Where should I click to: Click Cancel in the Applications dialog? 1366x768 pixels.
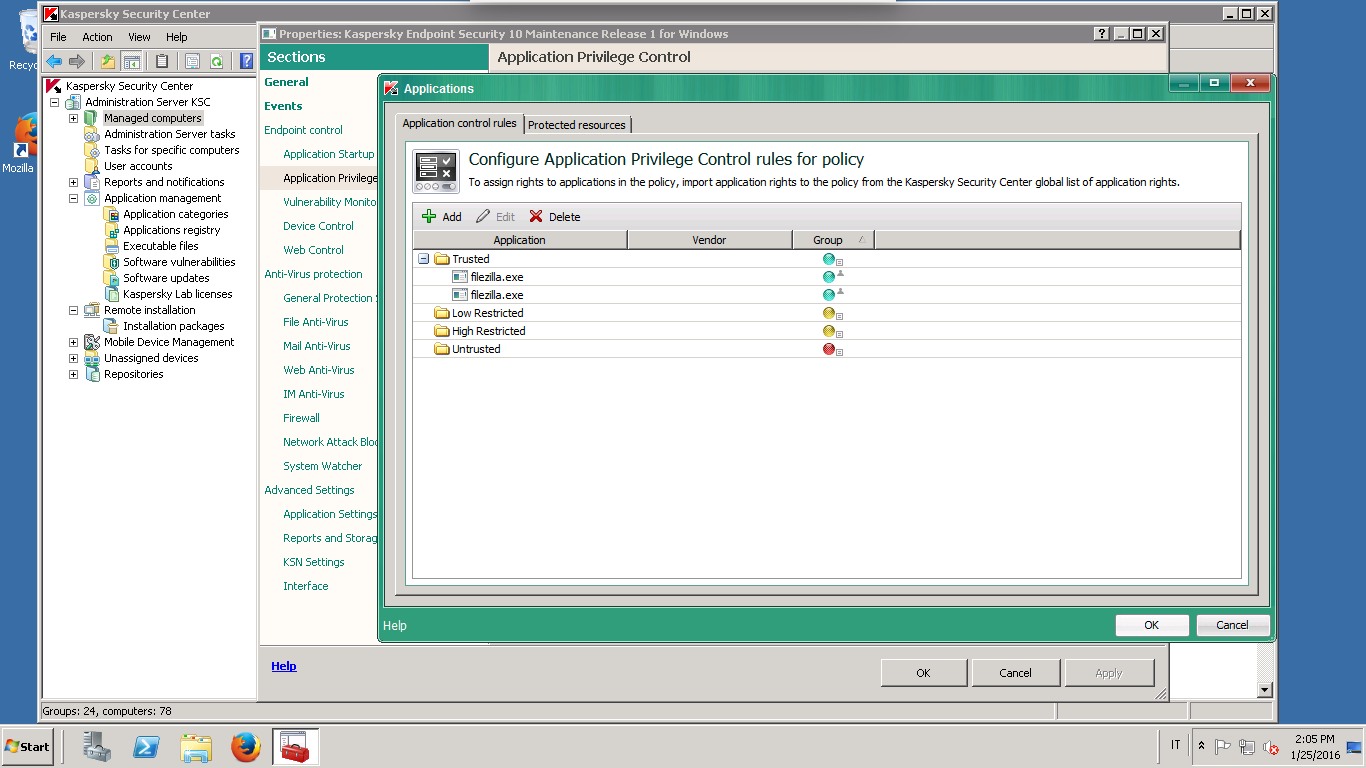point(1232,625)
